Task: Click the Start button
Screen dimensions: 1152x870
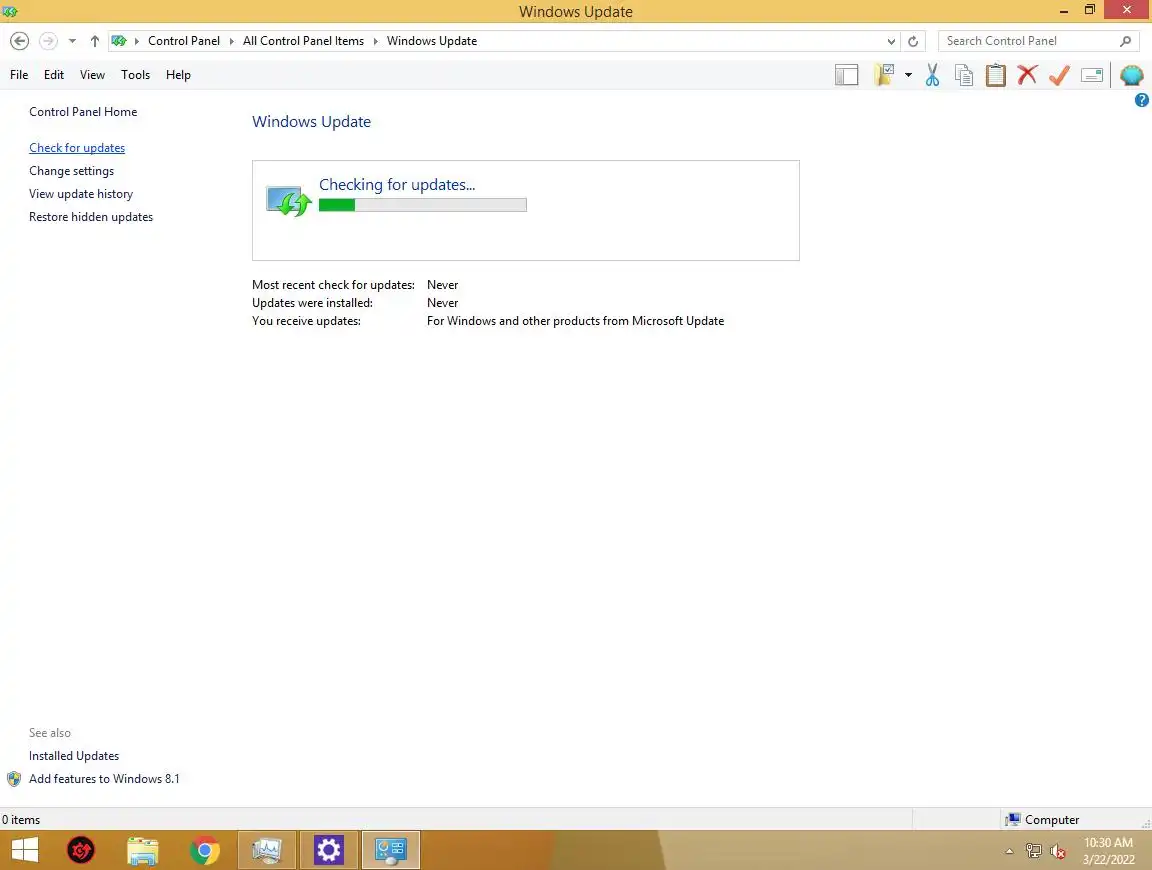Action: pos(25,850)
